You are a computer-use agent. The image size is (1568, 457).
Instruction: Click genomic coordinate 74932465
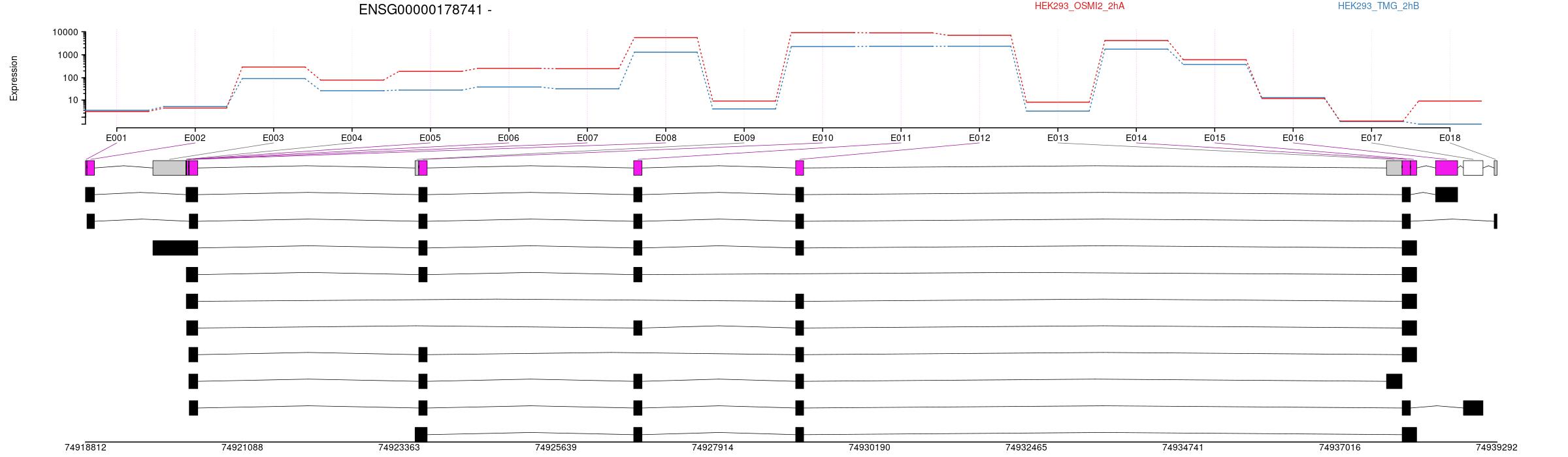(x=1026, y=448)
